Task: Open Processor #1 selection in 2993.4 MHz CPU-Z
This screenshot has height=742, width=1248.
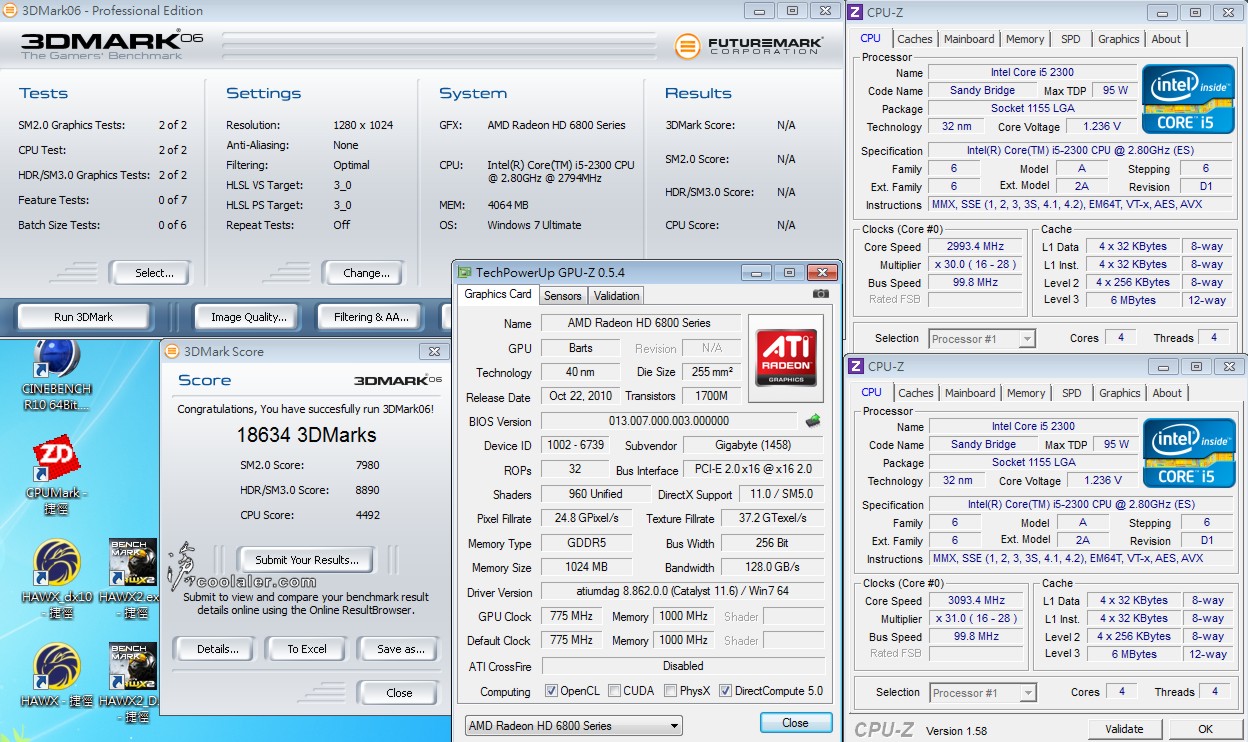Action: [x=982, y=339]
